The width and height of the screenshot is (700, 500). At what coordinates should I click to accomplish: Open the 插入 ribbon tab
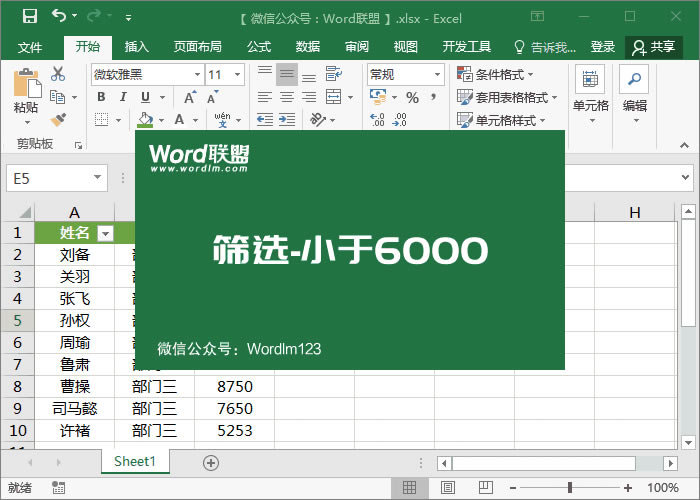pos(136,47)
